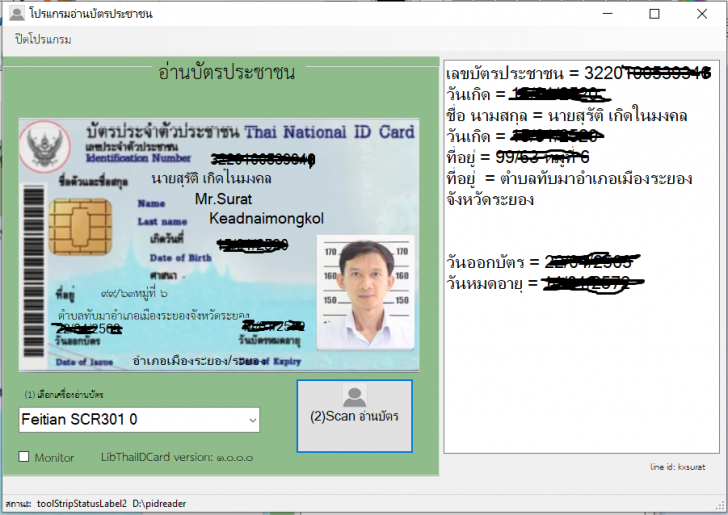This screenshot has height=515, width=728.
Task: Enable the Monitor checkbox
Action: [24, 457]
